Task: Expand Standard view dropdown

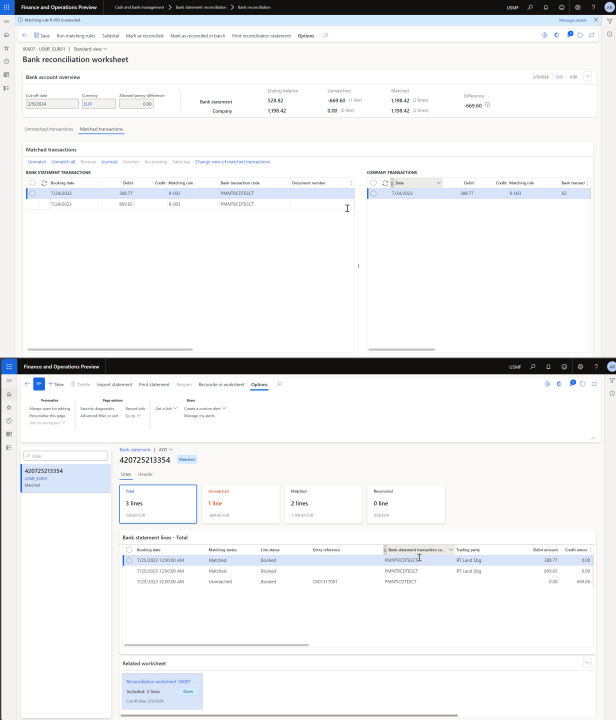Action: click(x=90, y=49)
